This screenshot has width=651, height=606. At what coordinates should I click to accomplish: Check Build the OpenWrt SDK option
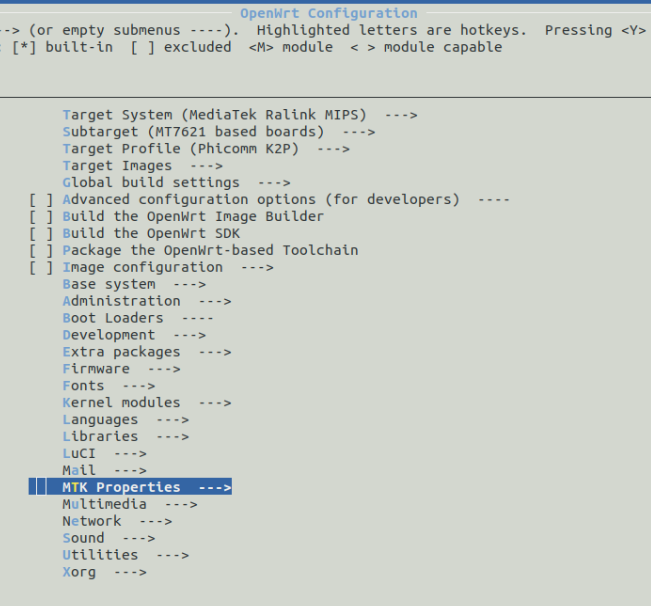(41, 234)
